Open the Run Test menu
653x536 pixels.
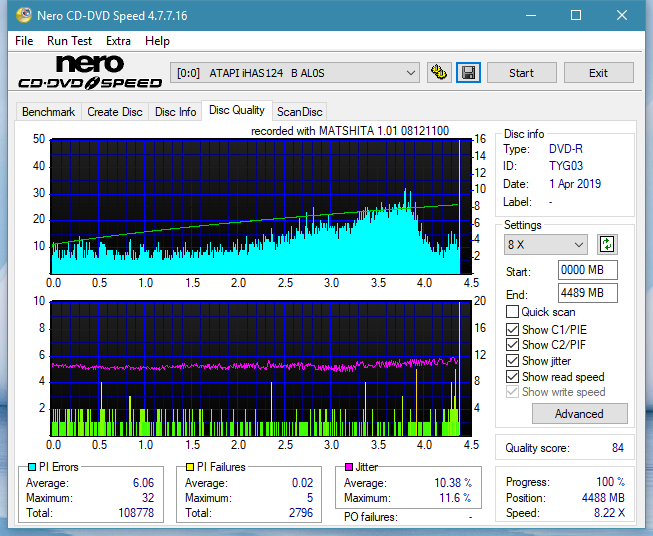point(69,41)
